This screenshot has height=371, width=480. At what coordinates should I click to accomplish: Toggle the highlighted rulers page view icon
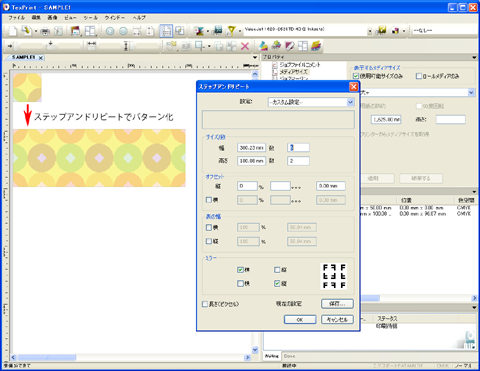(166, 31)
